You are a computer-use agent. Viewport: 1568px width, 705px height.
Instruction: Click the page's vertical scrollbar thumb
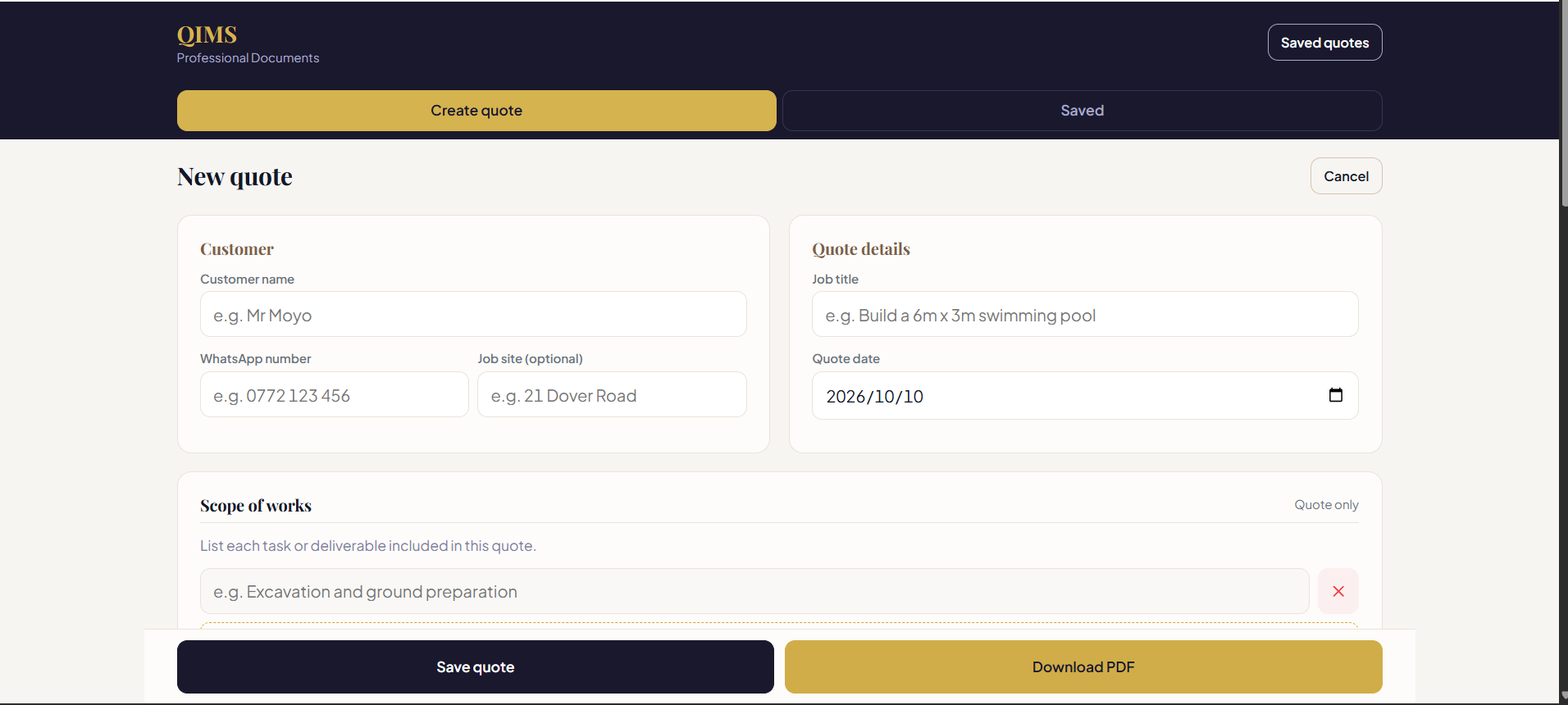click(x=1564, y=102)
